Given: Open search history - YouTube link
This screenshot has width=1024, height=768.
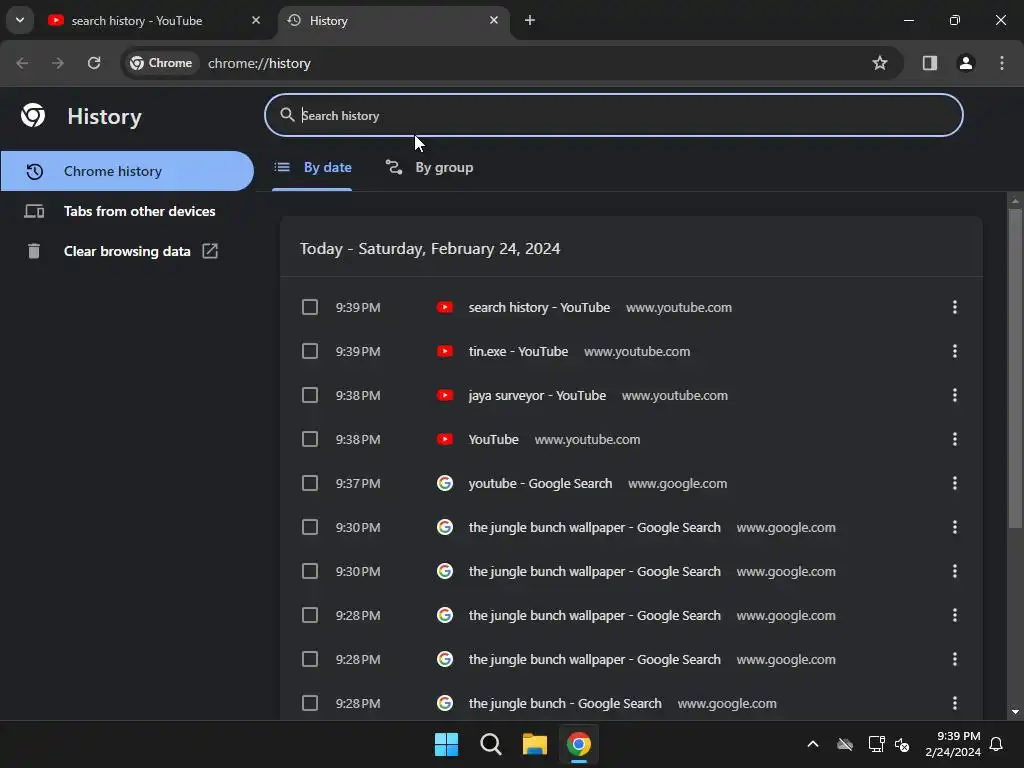Looking at the screenshot, I should (x=539, y=308).
